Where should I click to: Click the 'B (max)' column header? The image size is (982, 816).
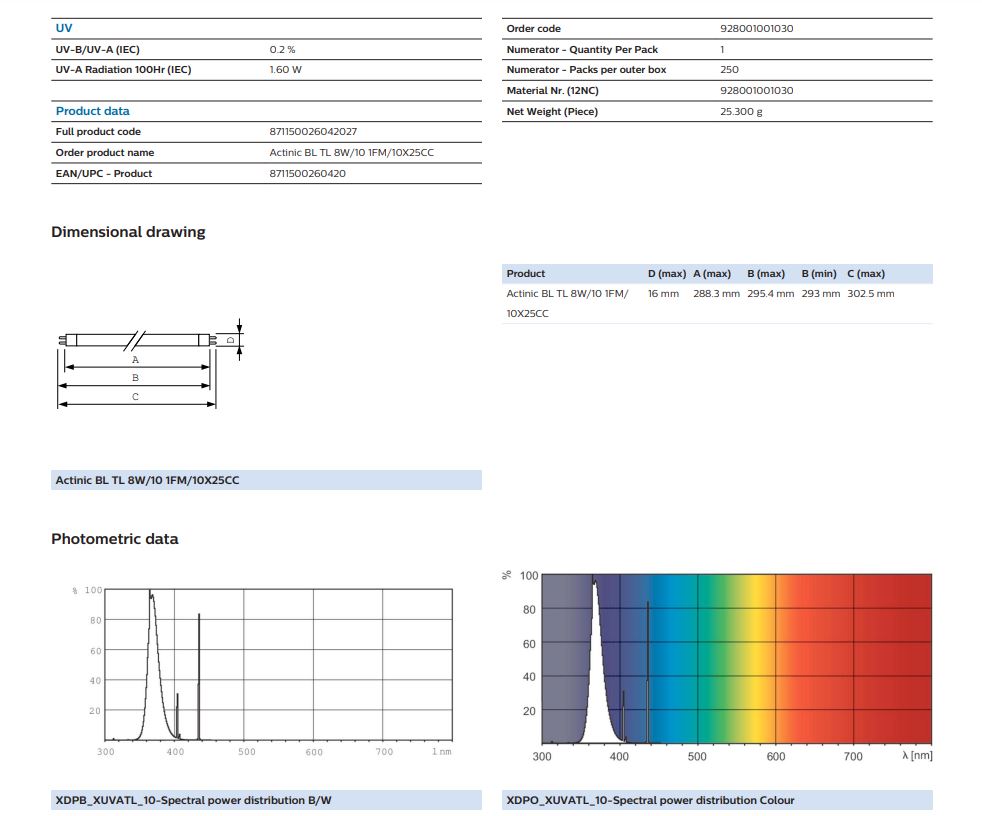(x=766, y=274)
